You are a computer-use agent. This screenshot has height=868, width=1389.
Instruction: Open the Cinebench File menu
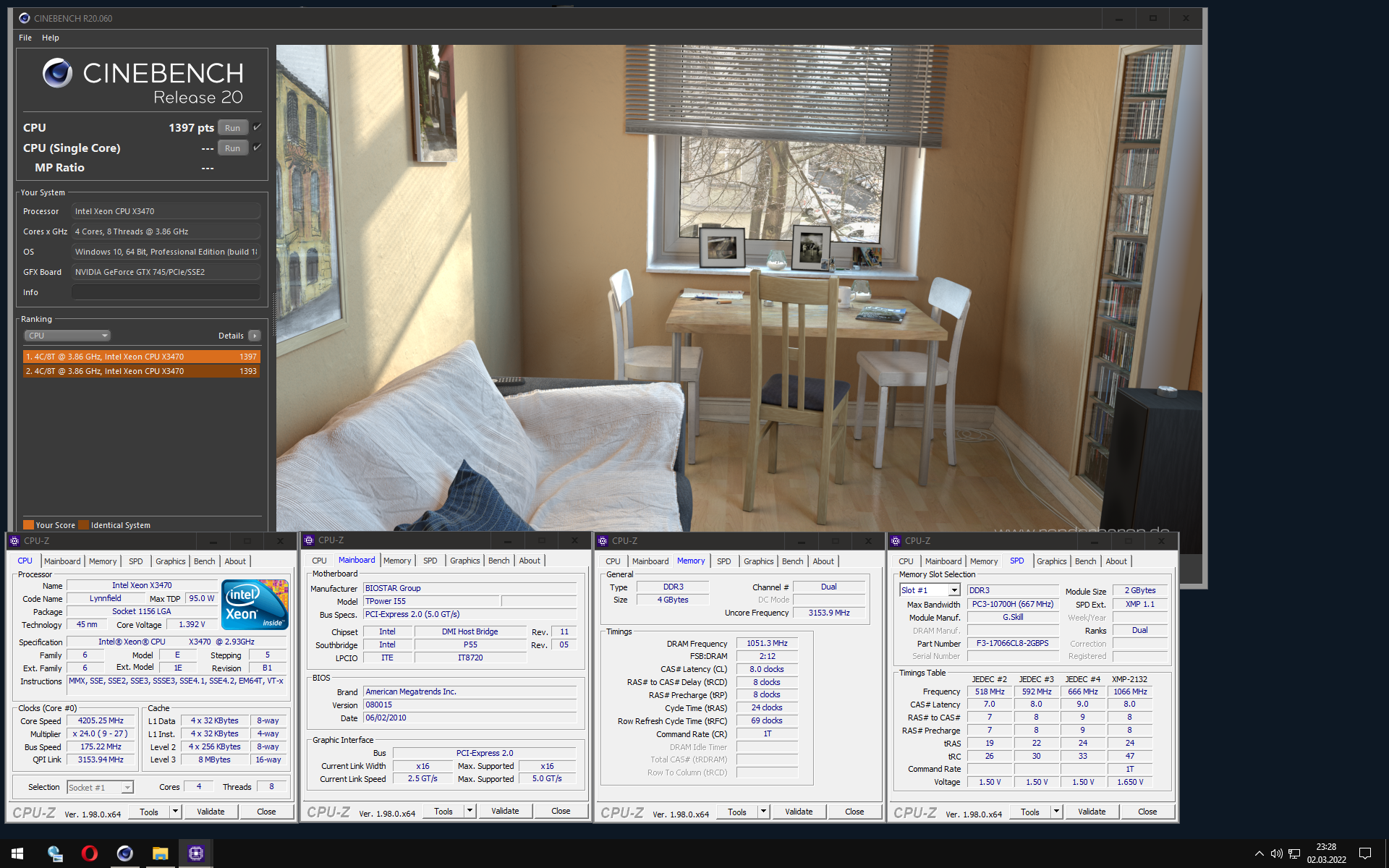tap(25, 38)
